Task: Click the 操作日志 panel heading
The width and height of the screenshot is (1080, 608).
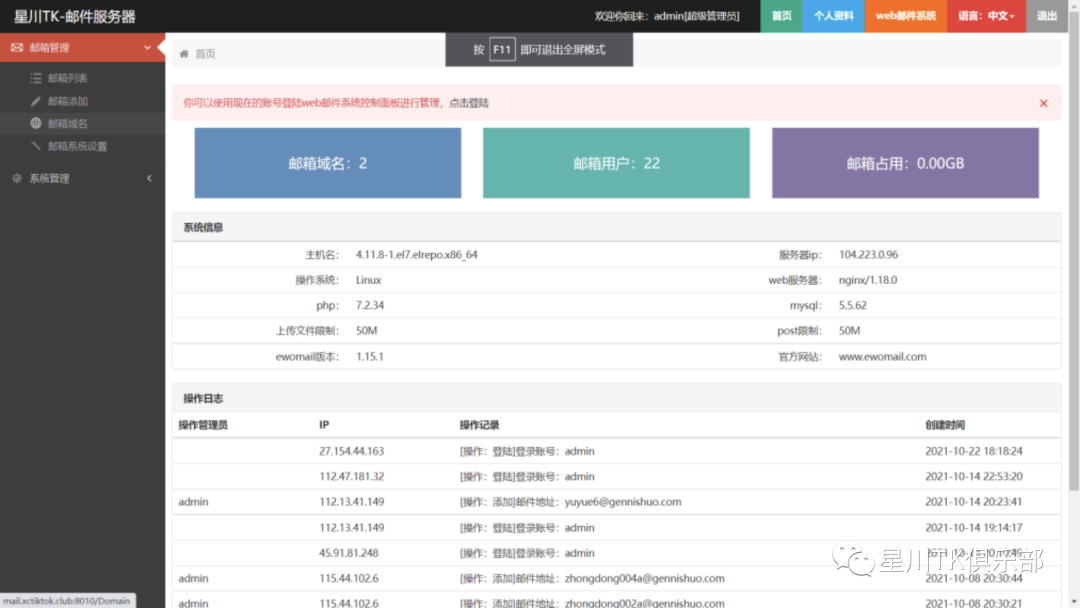Action: [x=203, y=399]
